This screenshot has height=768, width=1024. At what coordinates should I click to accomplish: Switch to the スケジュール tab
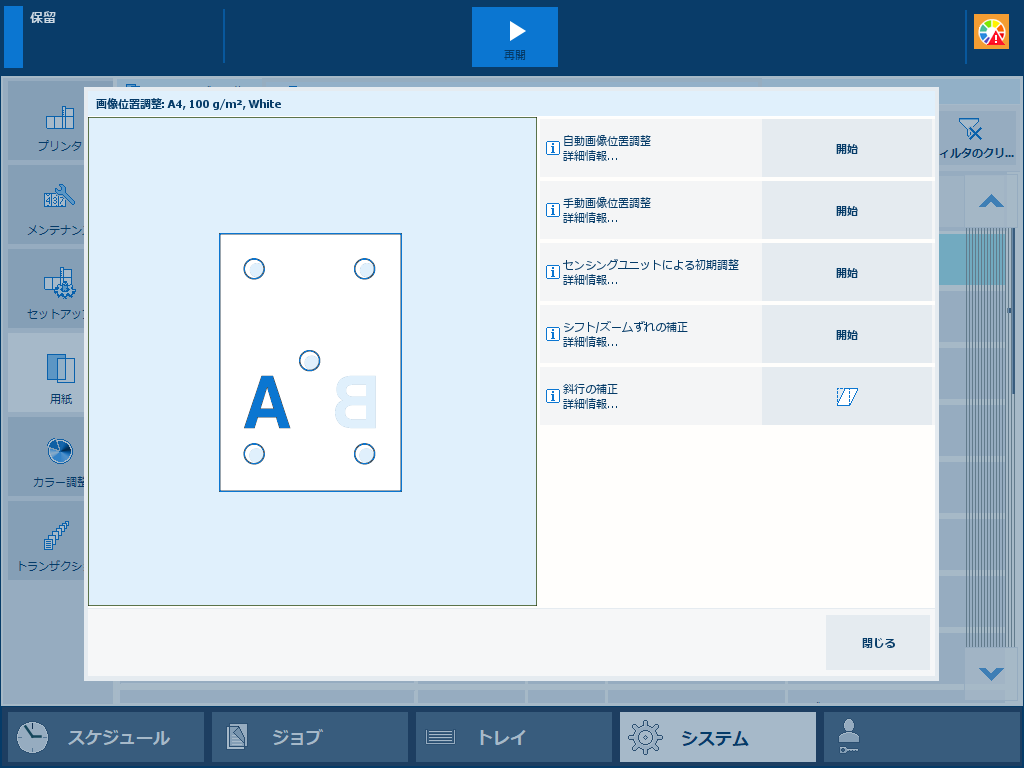click(106, 737)
